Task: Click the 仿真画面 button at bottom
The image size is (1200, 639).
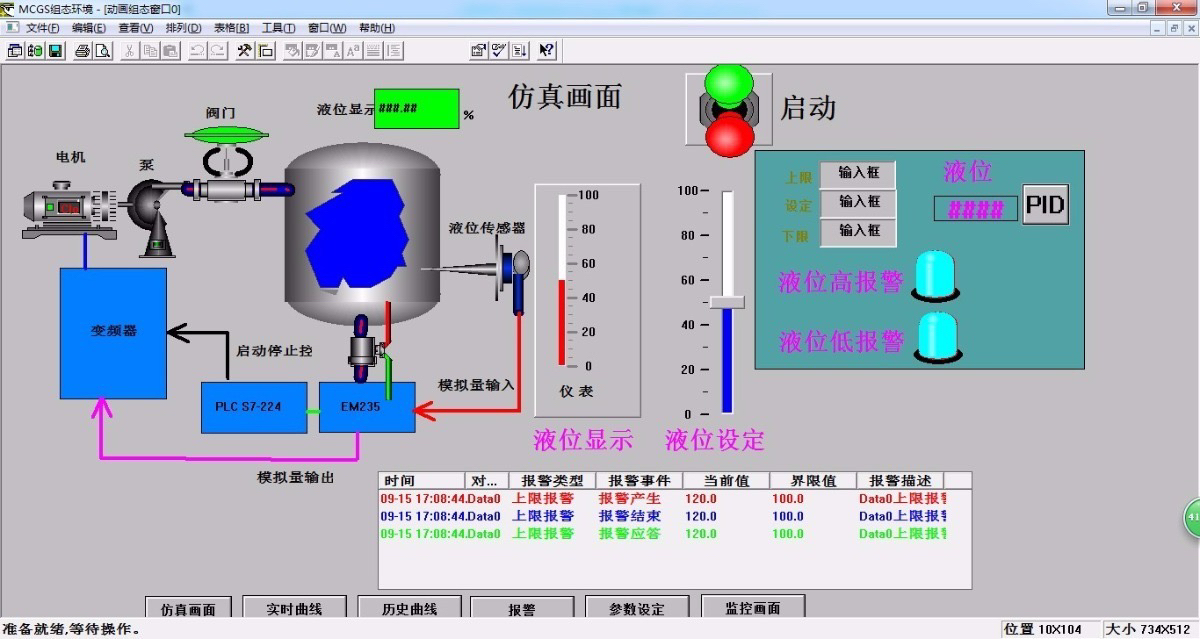Action: (188, 608)
